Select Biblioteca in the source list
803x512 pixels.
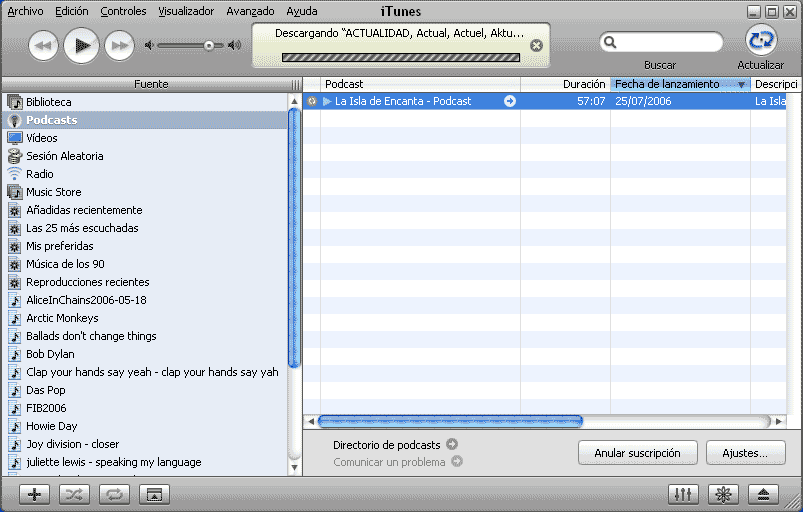pyautogui.click(x=145, y=102)
